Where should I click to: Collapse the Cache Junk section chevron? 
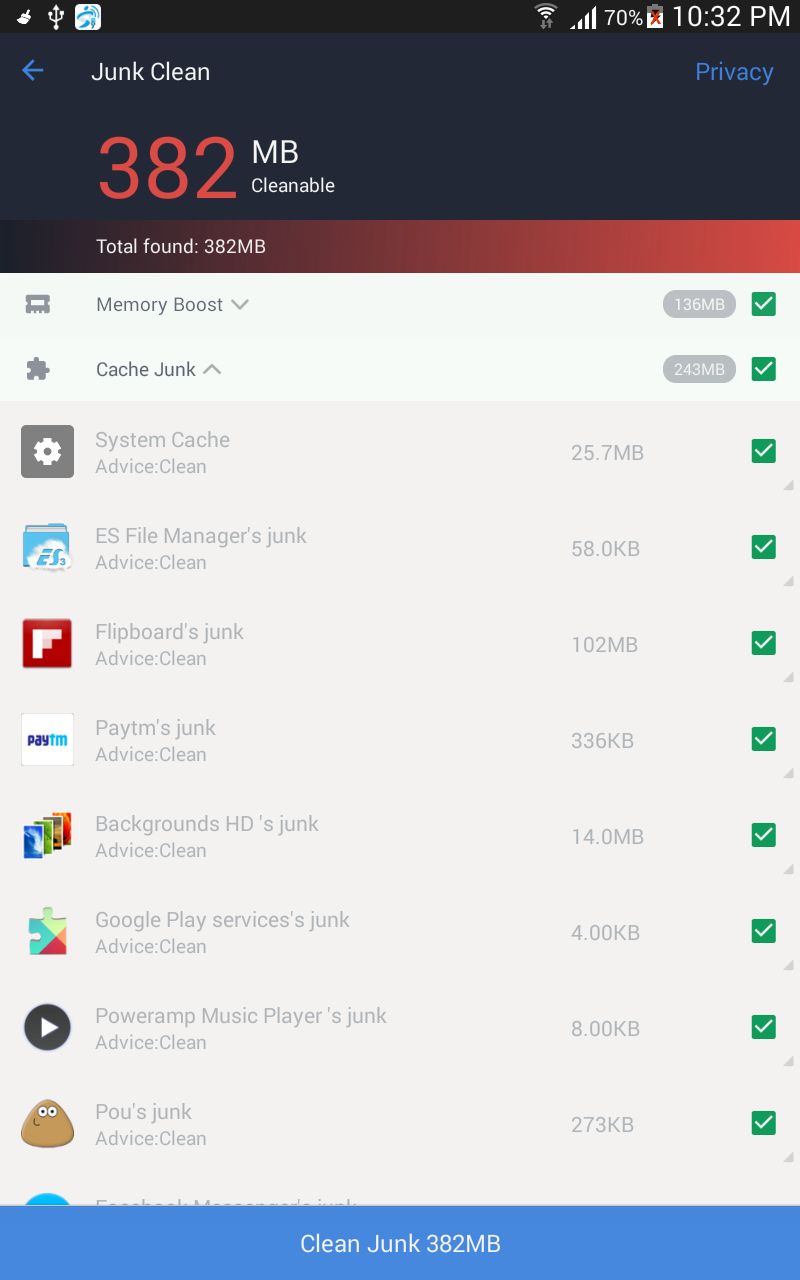[x=212, y=369]
